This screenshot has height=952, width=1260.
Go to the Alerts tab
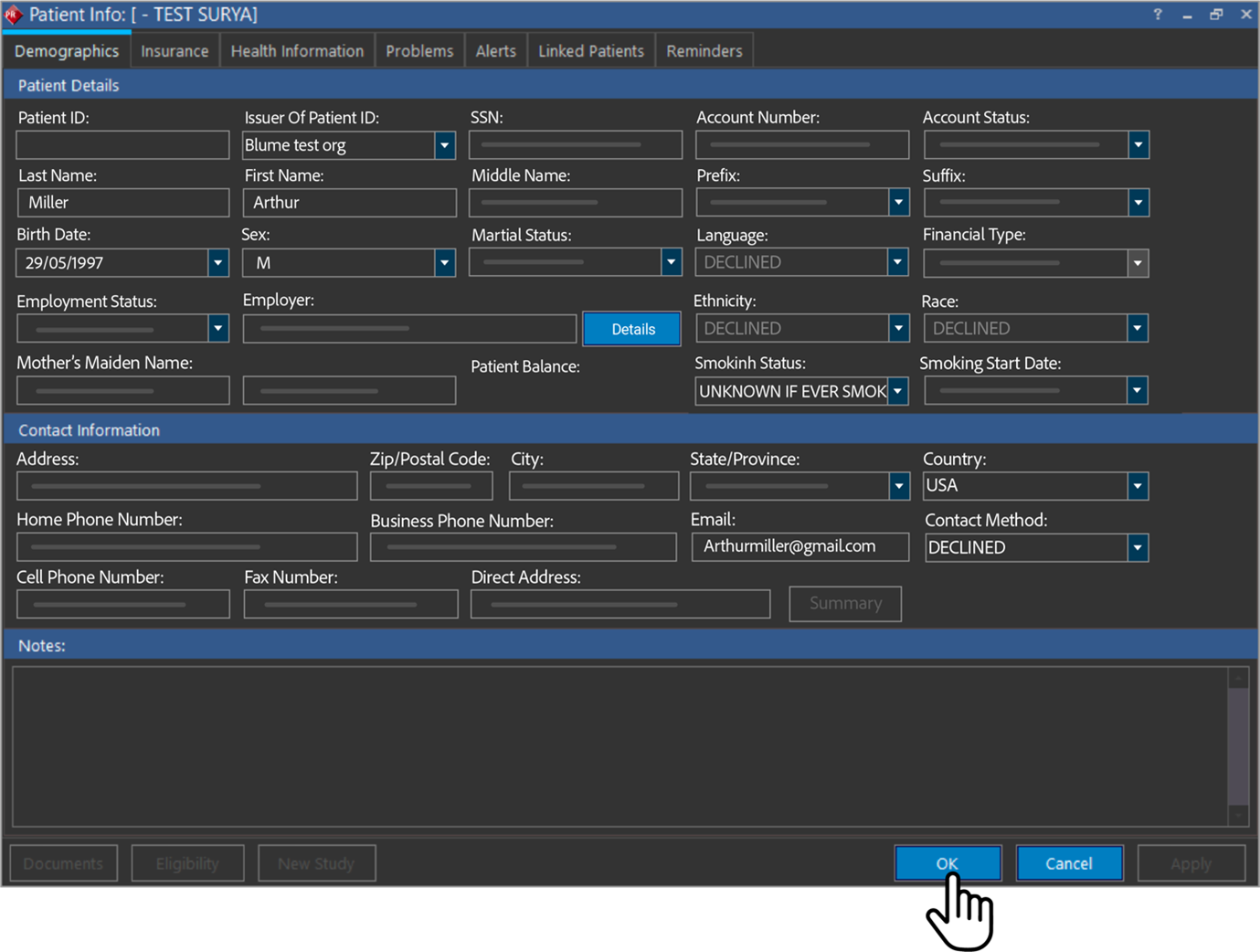click(x=495, y=51)
